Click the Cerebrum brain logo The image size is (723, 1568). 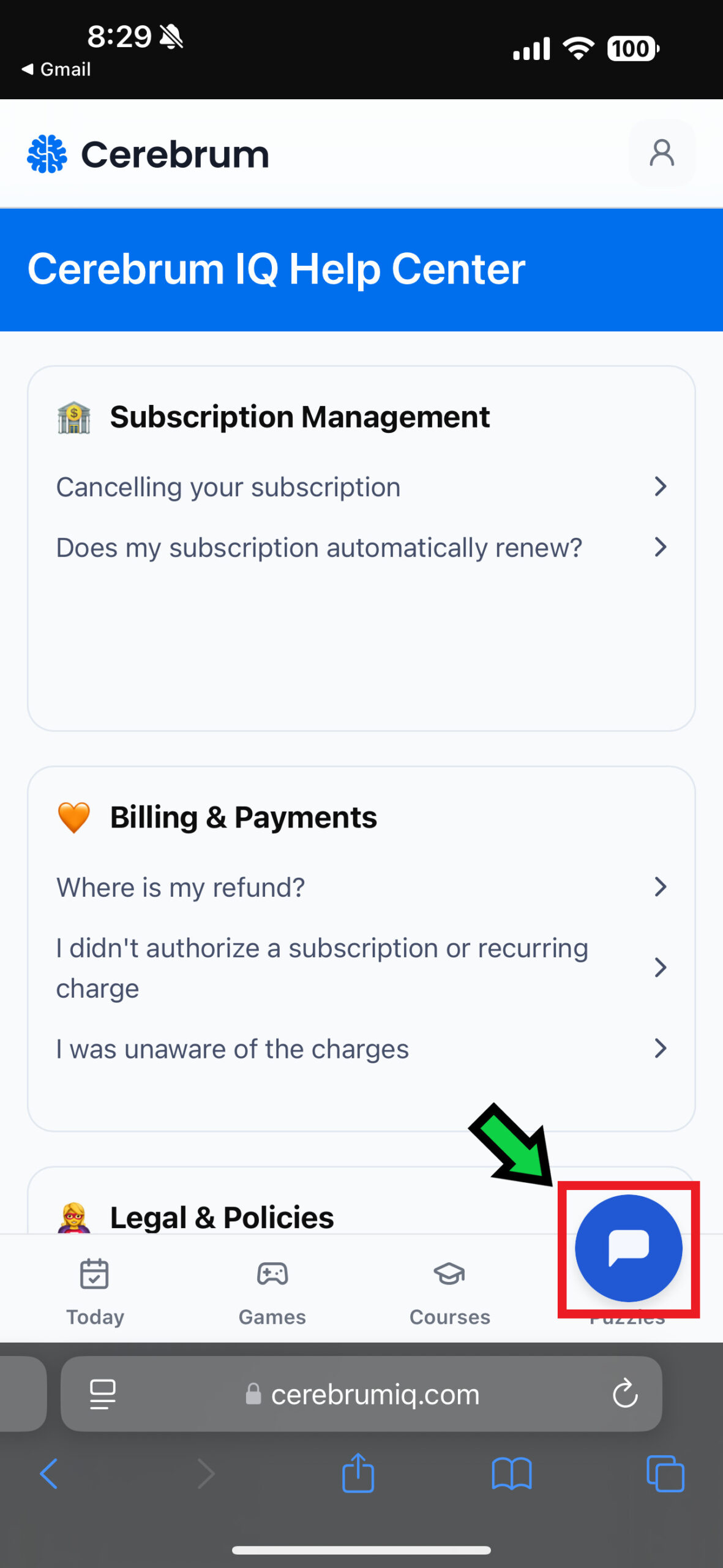point(47,154)
